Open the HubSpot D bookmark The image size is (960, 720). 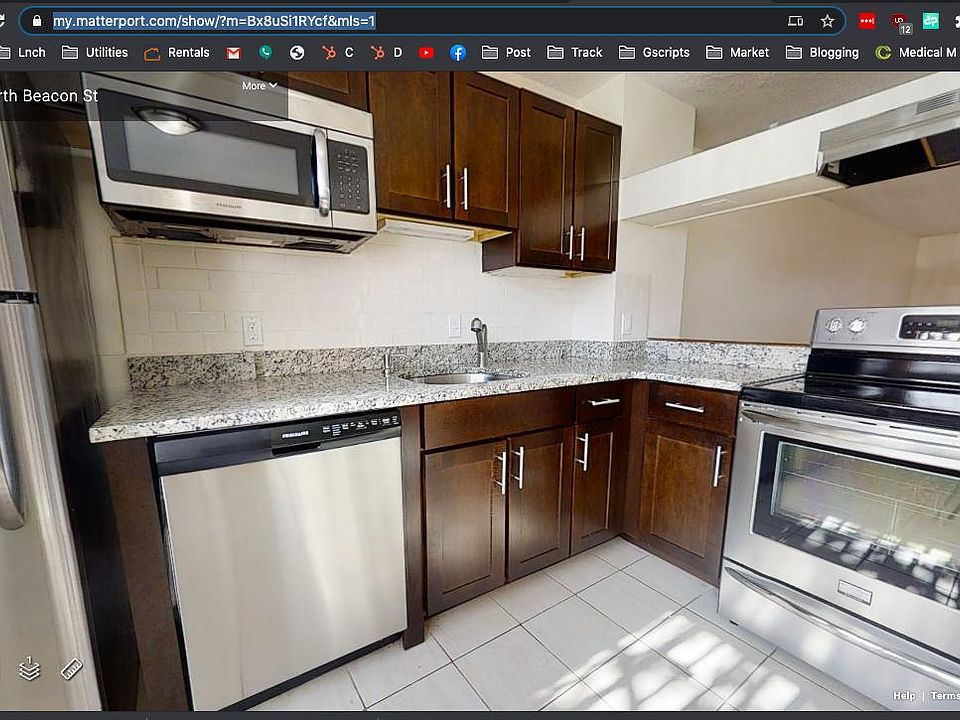click(x=386, y=53)
